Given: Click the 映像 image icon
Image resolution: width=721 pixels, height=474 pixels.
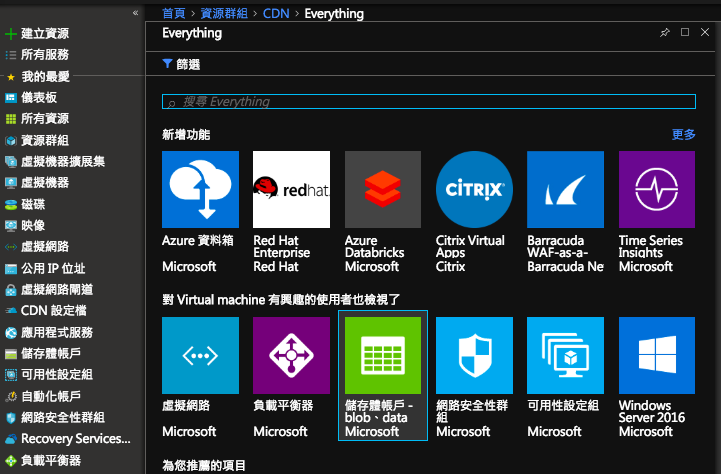Looking at the screenshot, I should [11, 225].
